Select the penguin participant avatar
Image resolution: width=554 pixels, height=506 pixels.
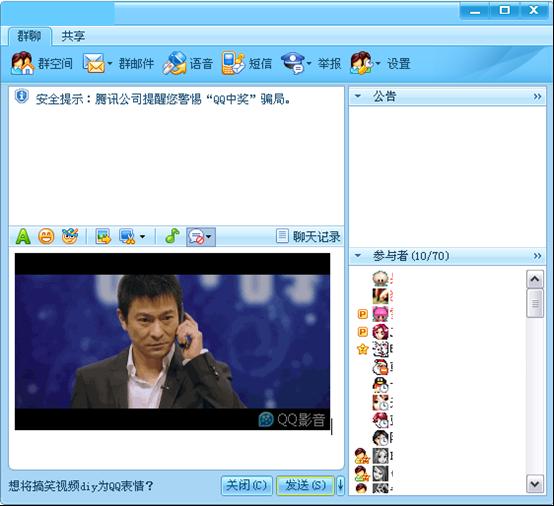tap(381, 384)
